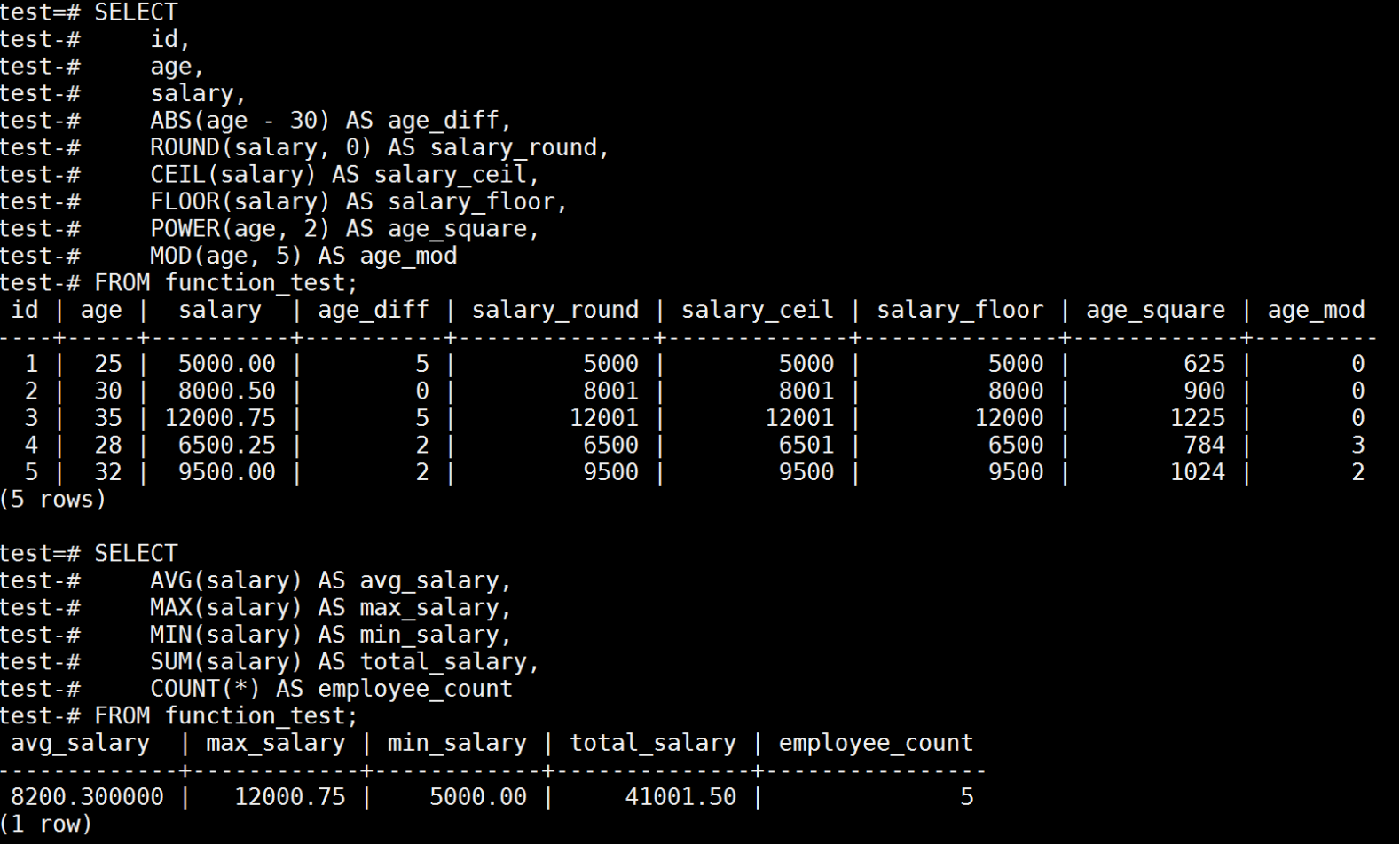The image size is (1400, 845).
Task: Click the avg_salary result 8200.300000
Action: click(x=87, y=797)
